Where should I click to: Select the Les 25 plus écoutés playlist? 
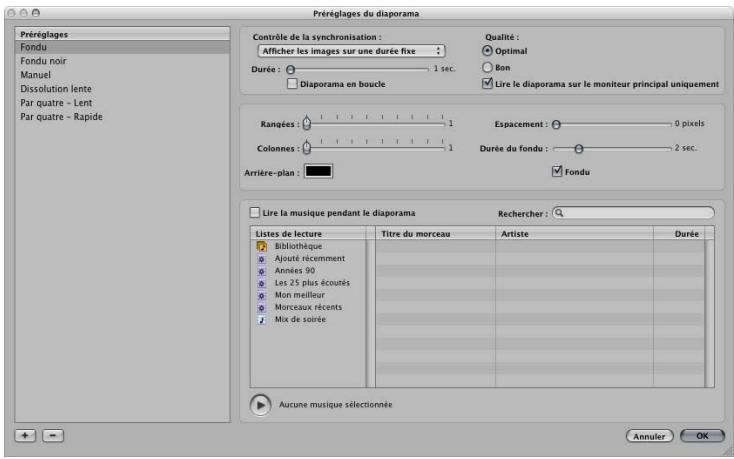click(x=308, y=283)
